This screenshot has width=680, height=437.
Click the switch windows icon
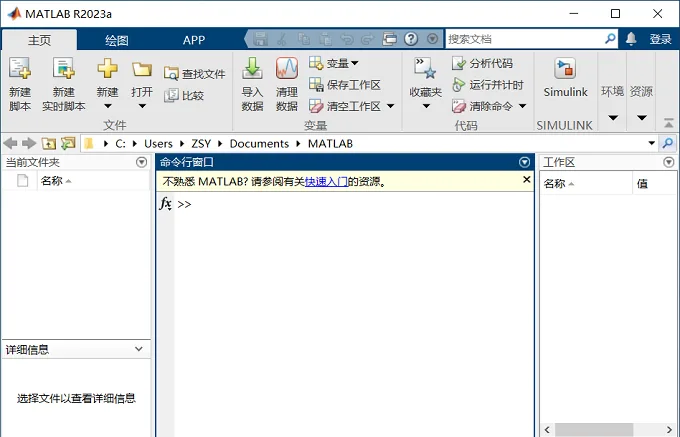[x=389, y=39]
